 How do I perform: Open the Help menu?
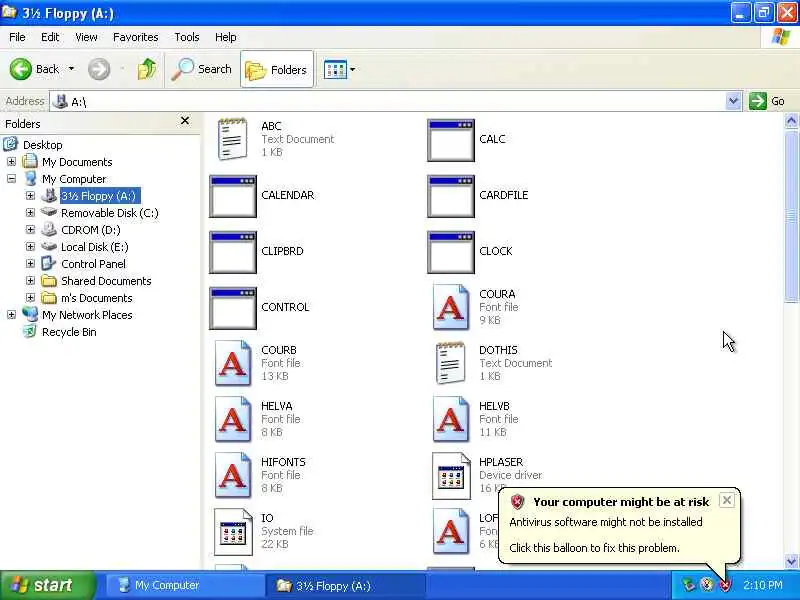(226, 37)
